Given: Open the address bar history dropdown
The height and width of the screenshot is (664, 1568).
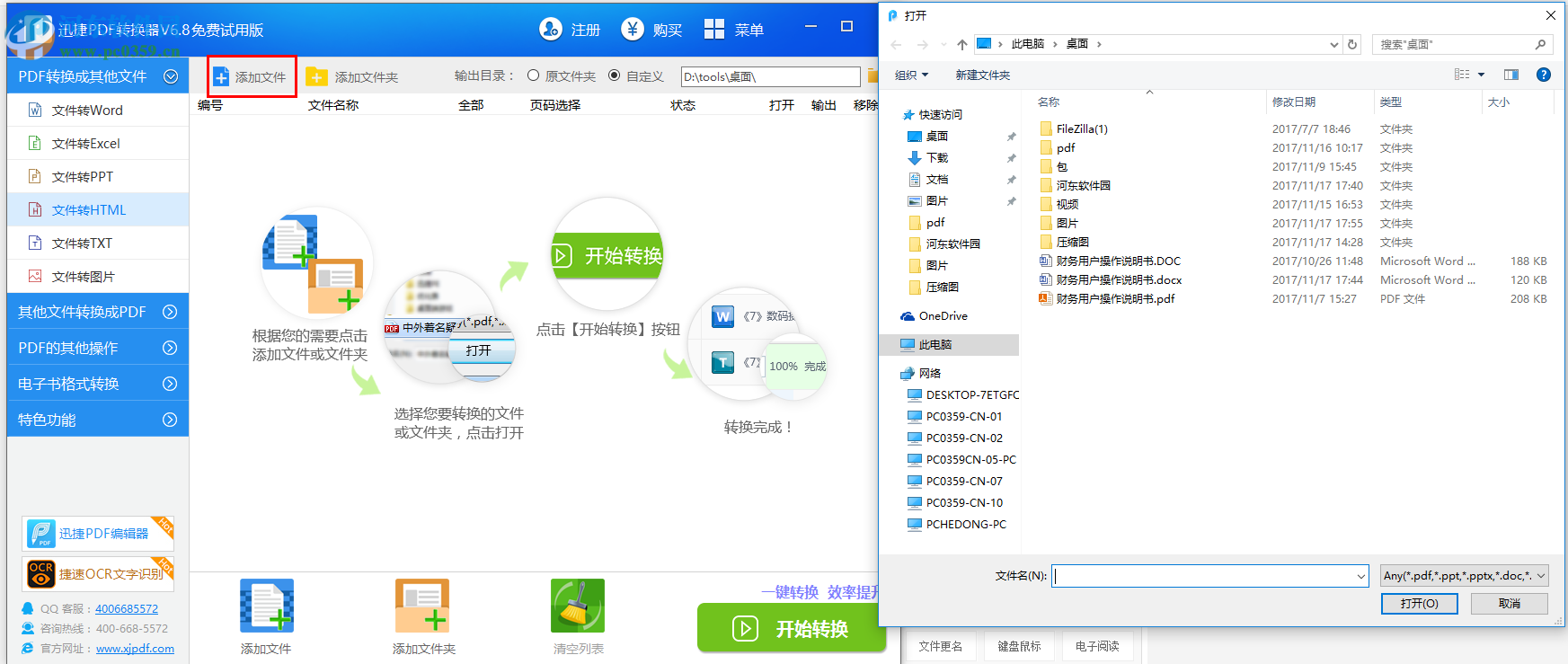Looking at the screenshot, I should (1334, 44).
